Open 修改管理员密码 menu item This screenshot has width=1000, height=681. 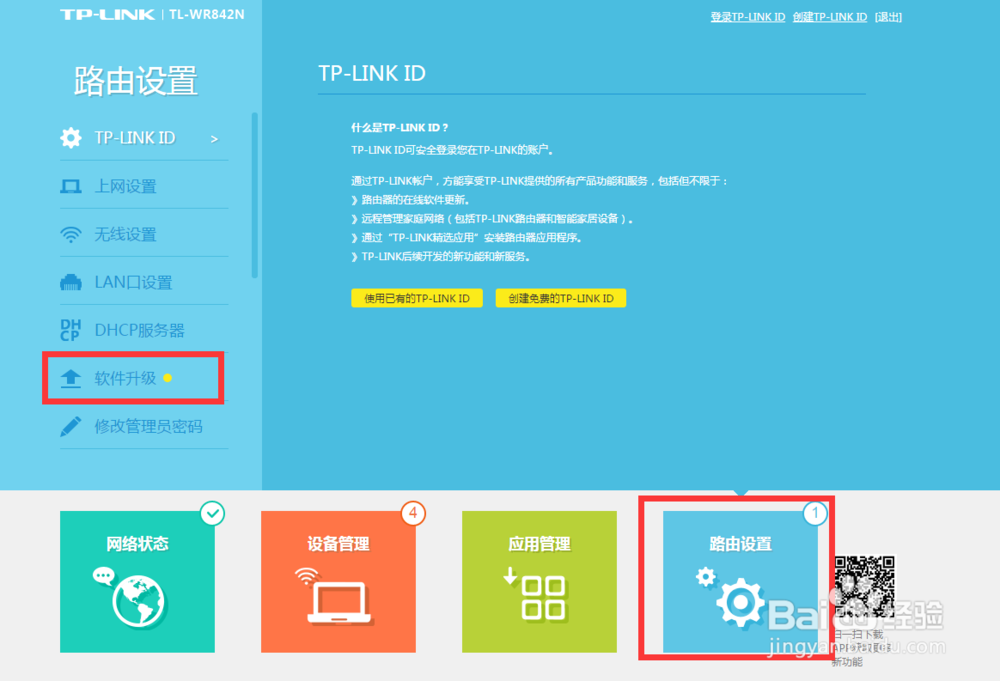[144, 426]
